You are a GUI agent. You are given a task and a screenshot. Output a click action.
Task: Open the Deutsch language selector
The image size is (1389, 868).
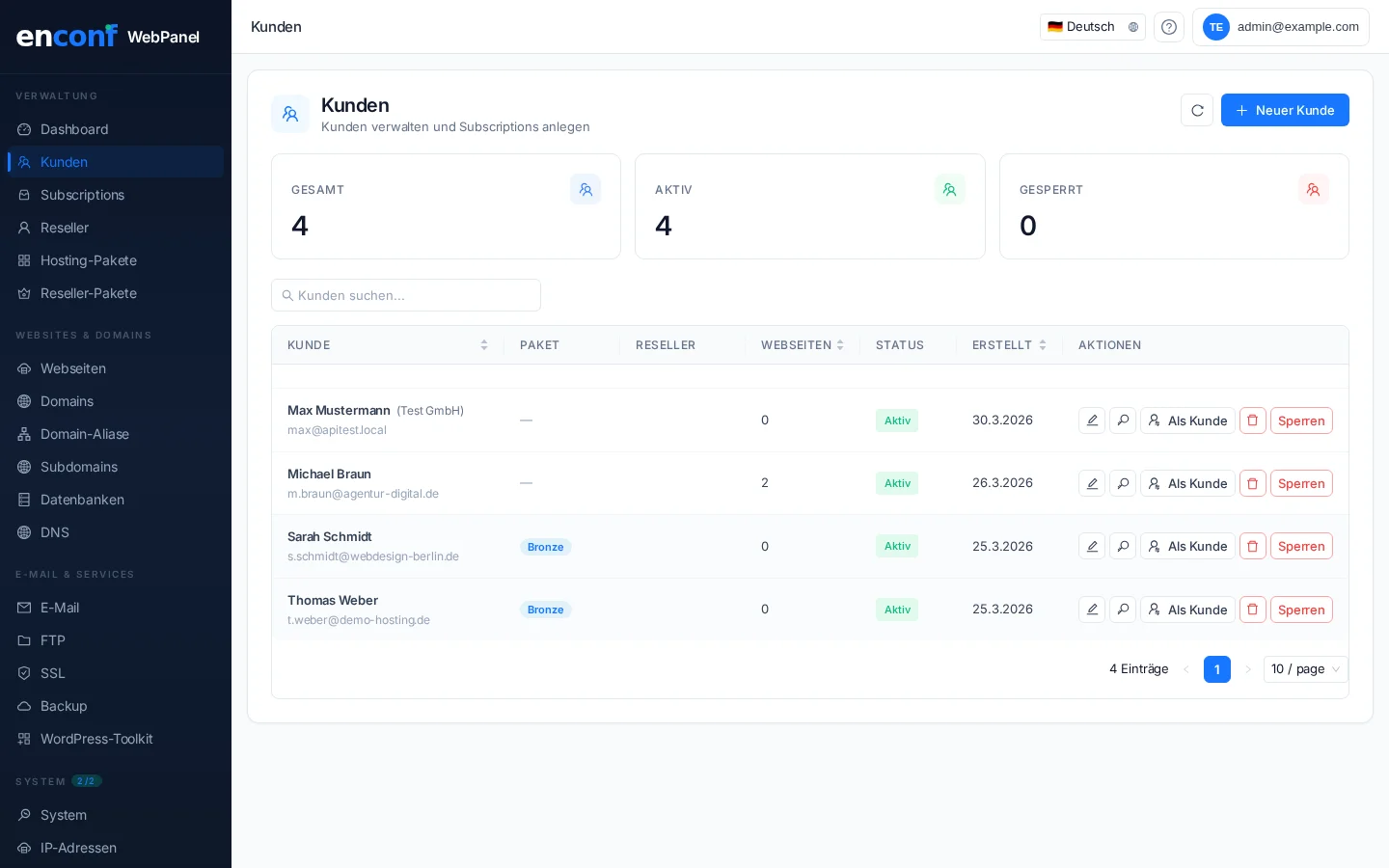[x=1092, y=27]
